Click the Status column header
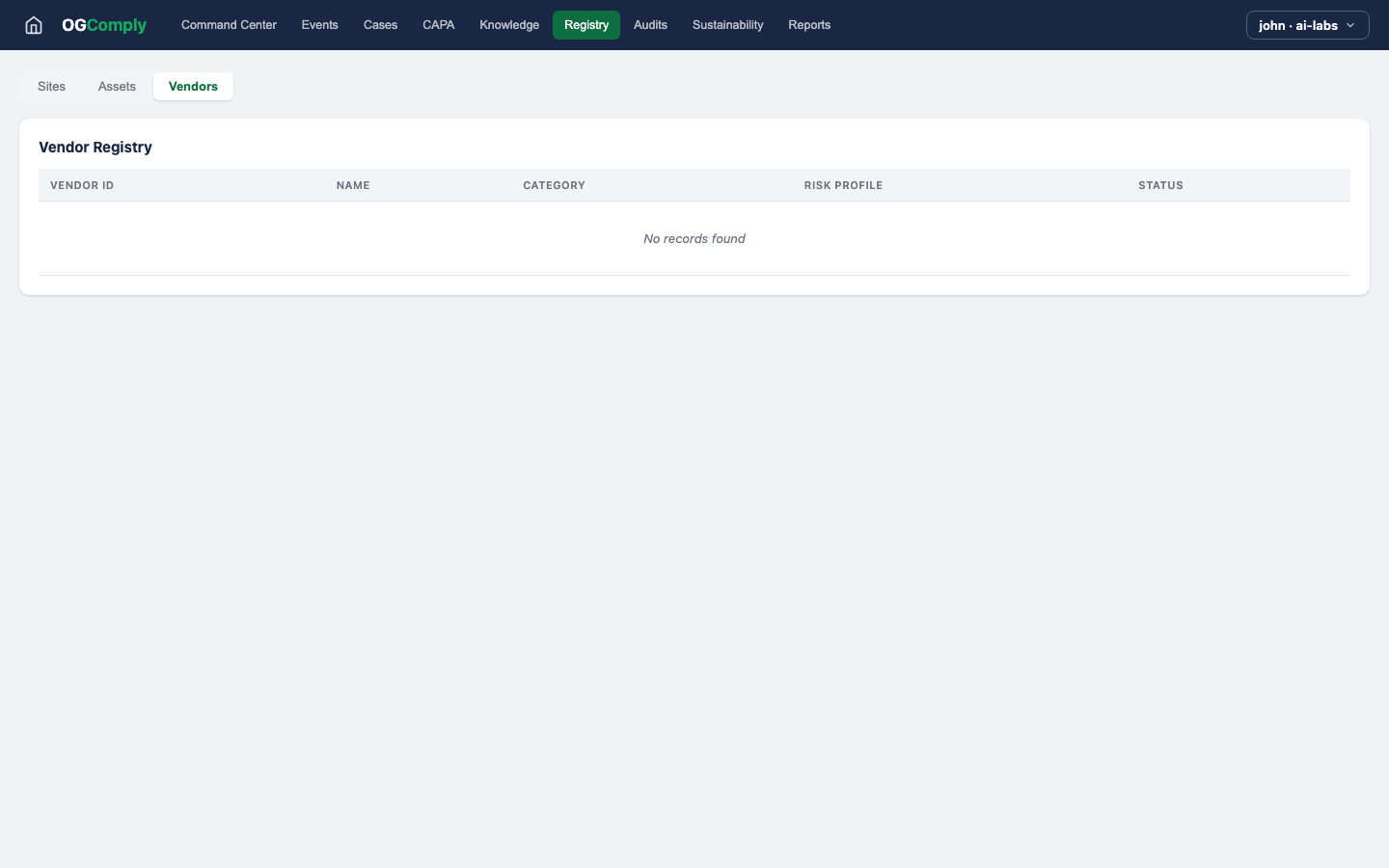1389x868 pixels. point(1160,185)
